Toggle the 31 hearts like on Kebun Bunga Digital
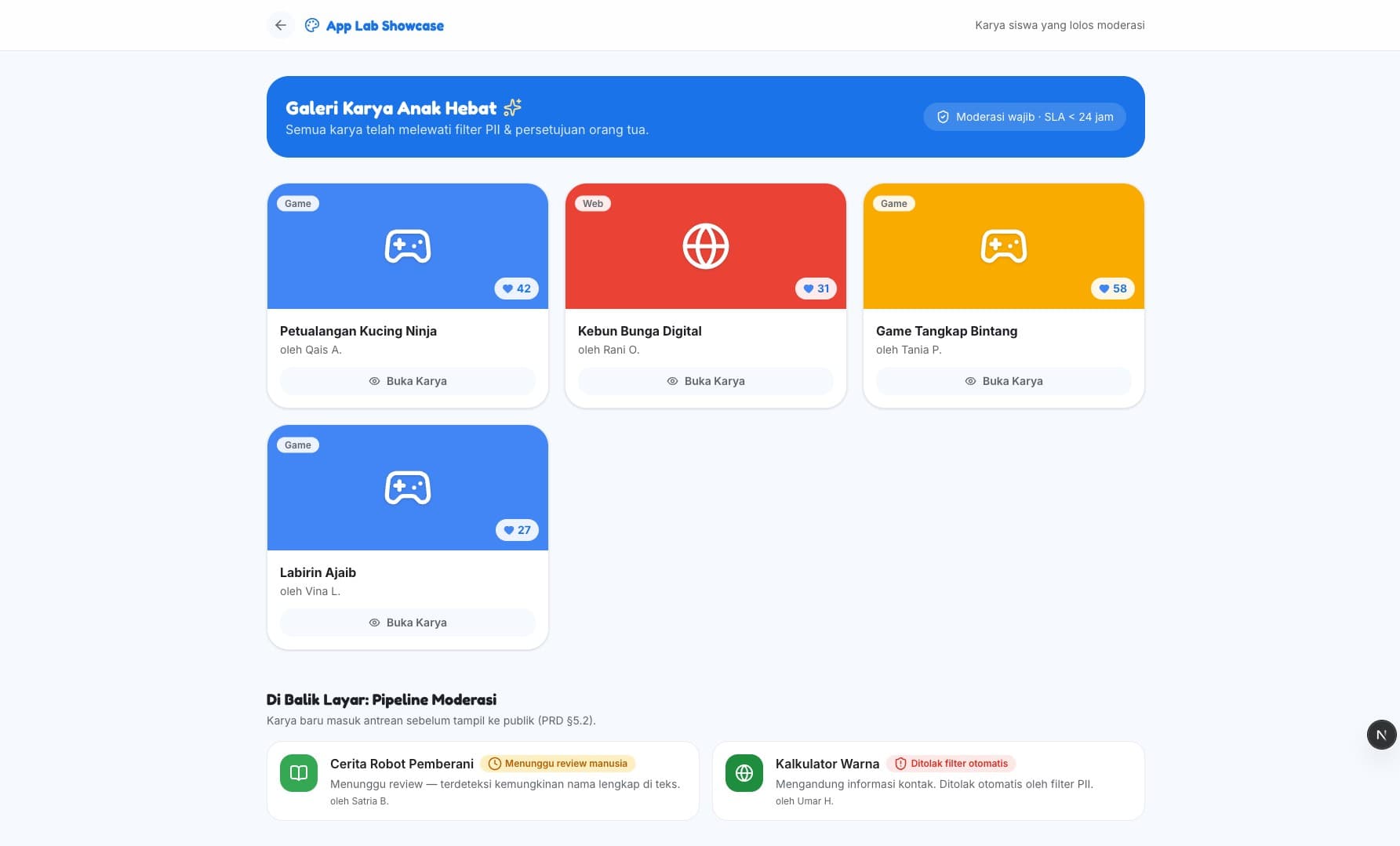 click(x=816, y=289)
